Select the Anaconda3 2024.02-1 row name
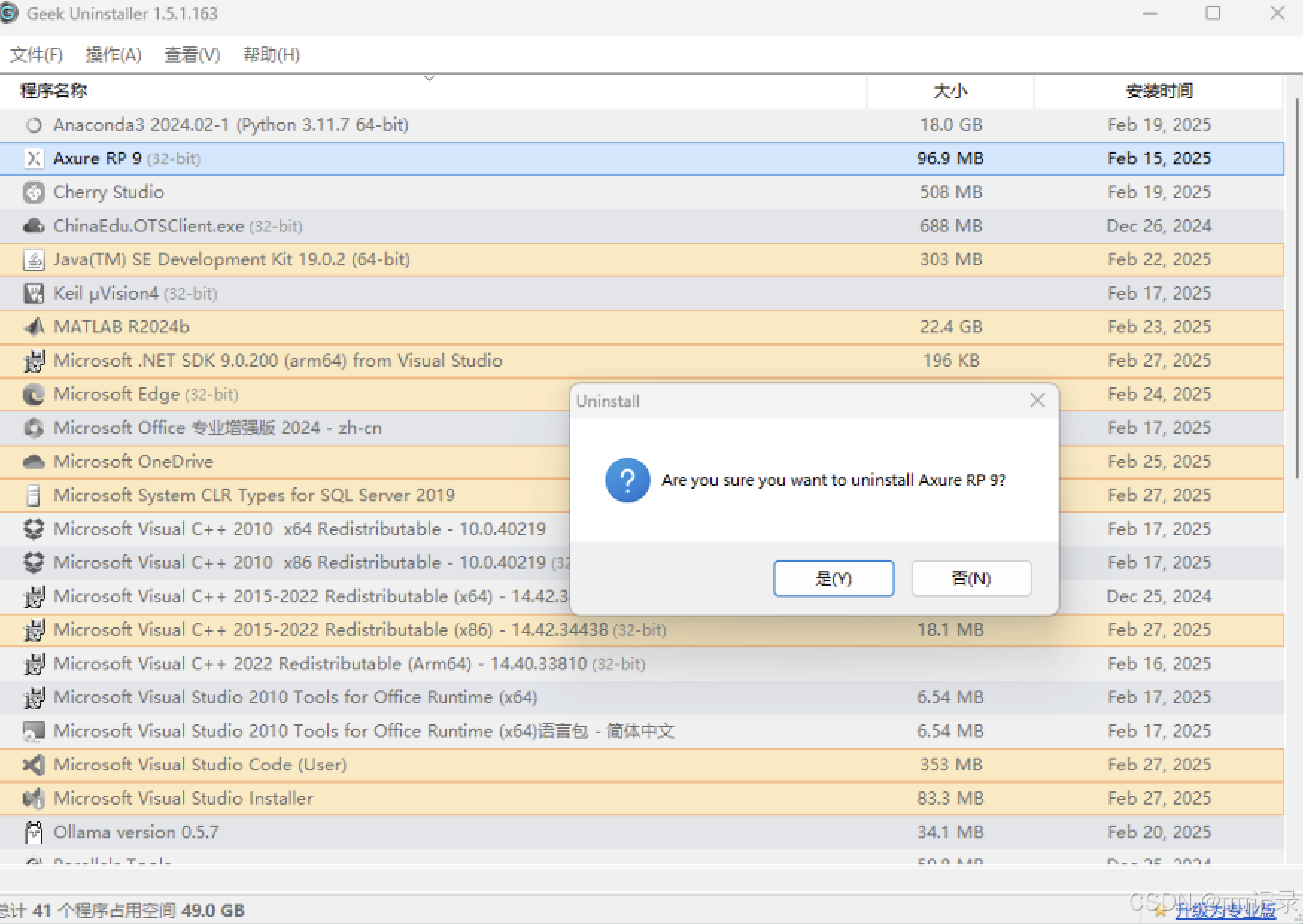The image size is (1303, 924). click(x=231, y=124)
